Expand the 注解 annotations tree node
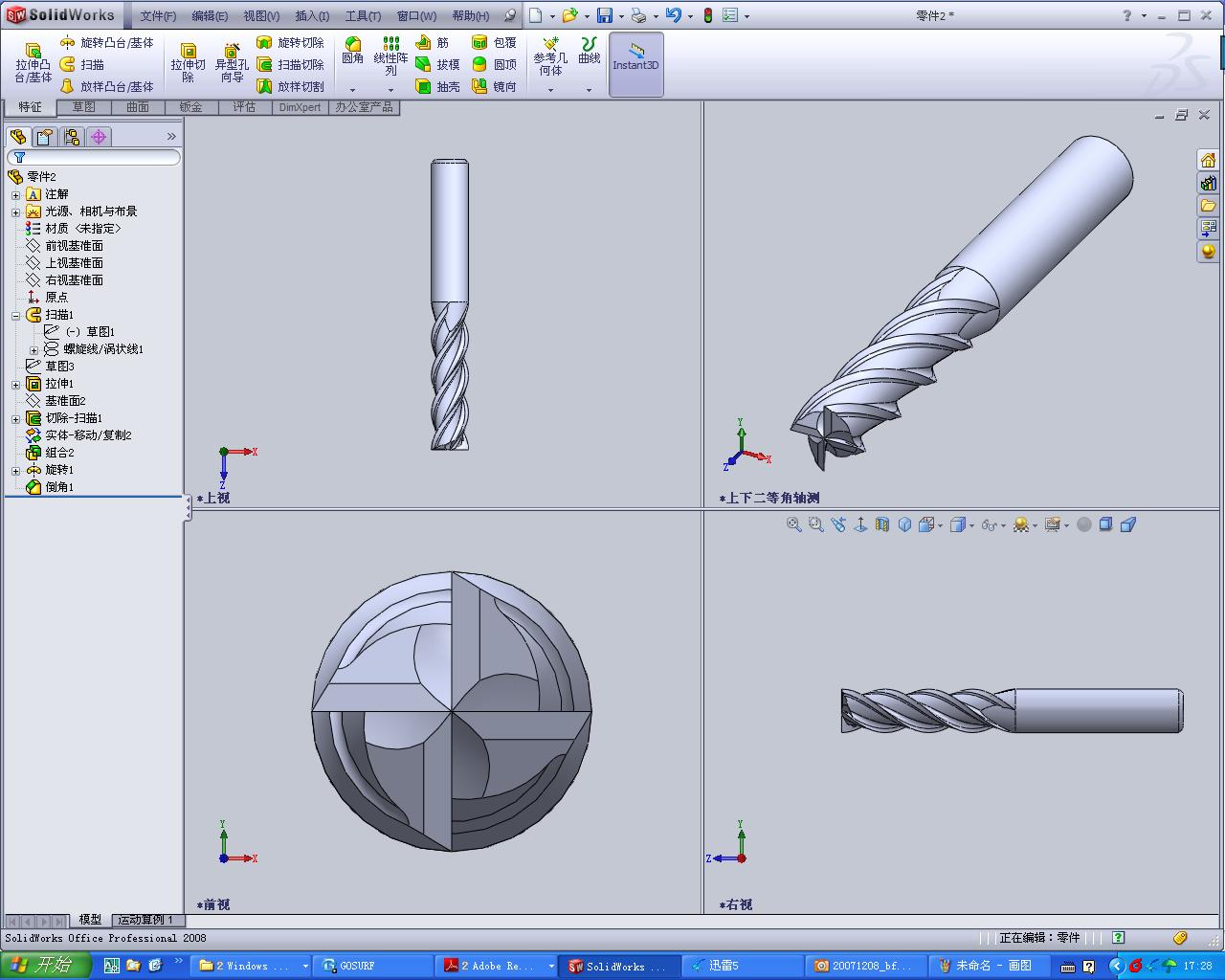The image size is (1225, 980). pos(15,194)
